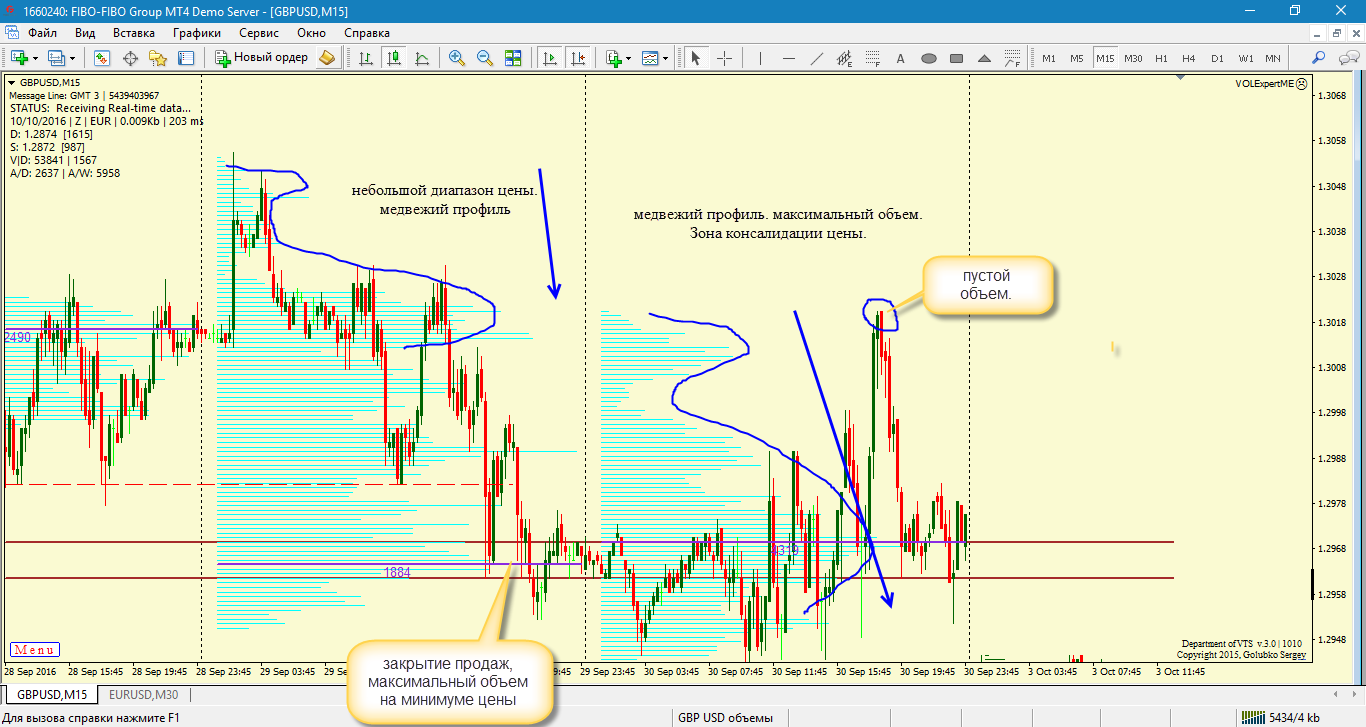Select the Fibonacci fan tool

point(1012,58)
